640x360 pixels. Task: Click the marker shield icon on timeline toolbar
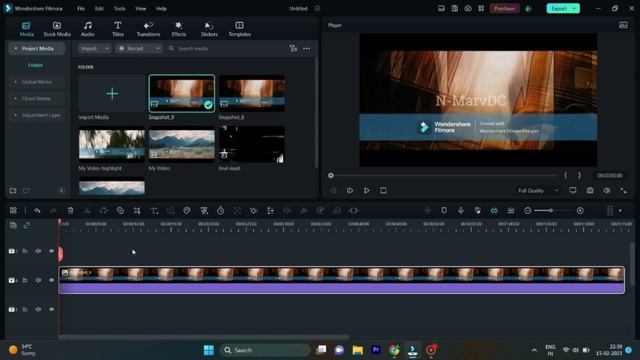(444, 211)
